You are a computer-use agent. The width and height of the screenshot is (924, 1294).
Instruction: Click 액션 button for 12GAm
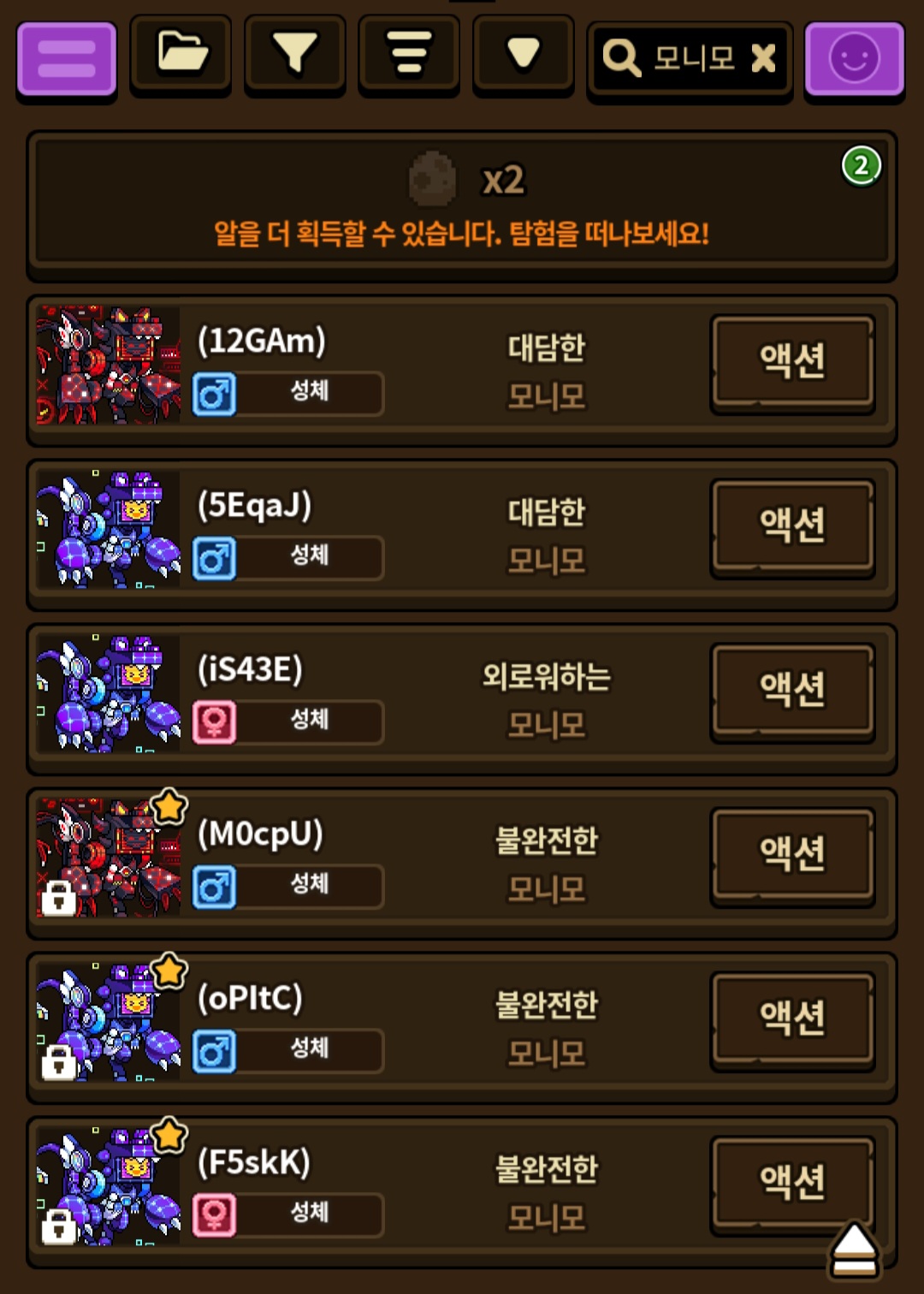click(792, 361)
